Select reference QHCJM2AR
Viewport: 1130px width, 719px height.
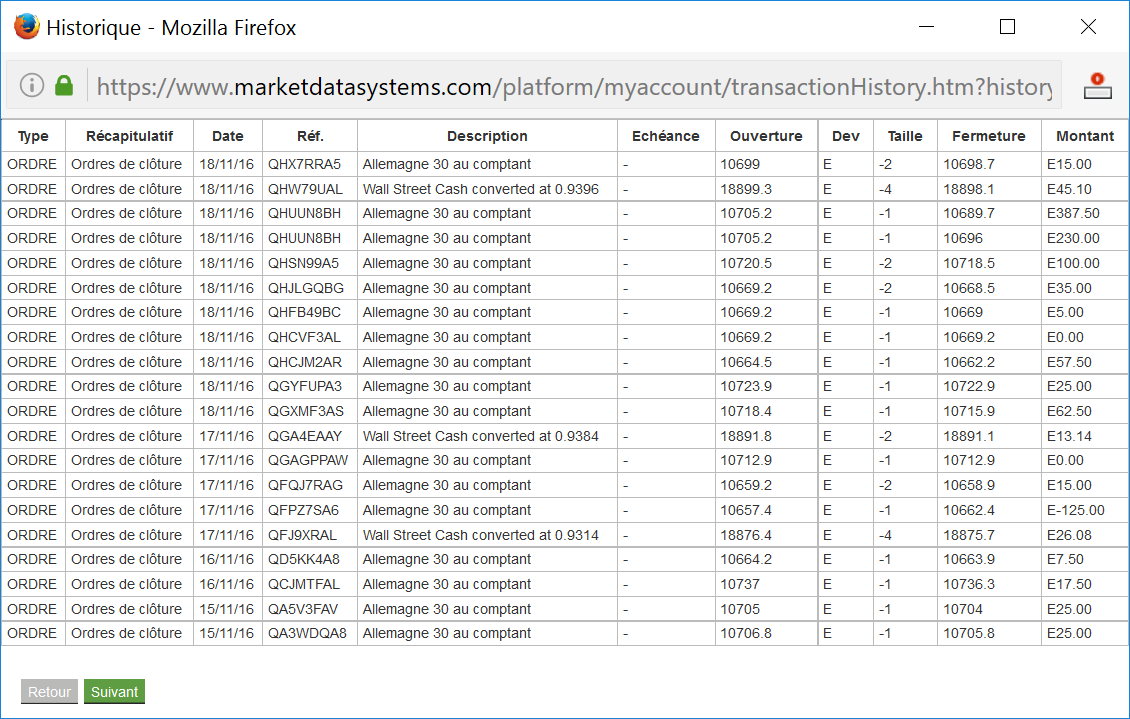[x=305, y=362]
